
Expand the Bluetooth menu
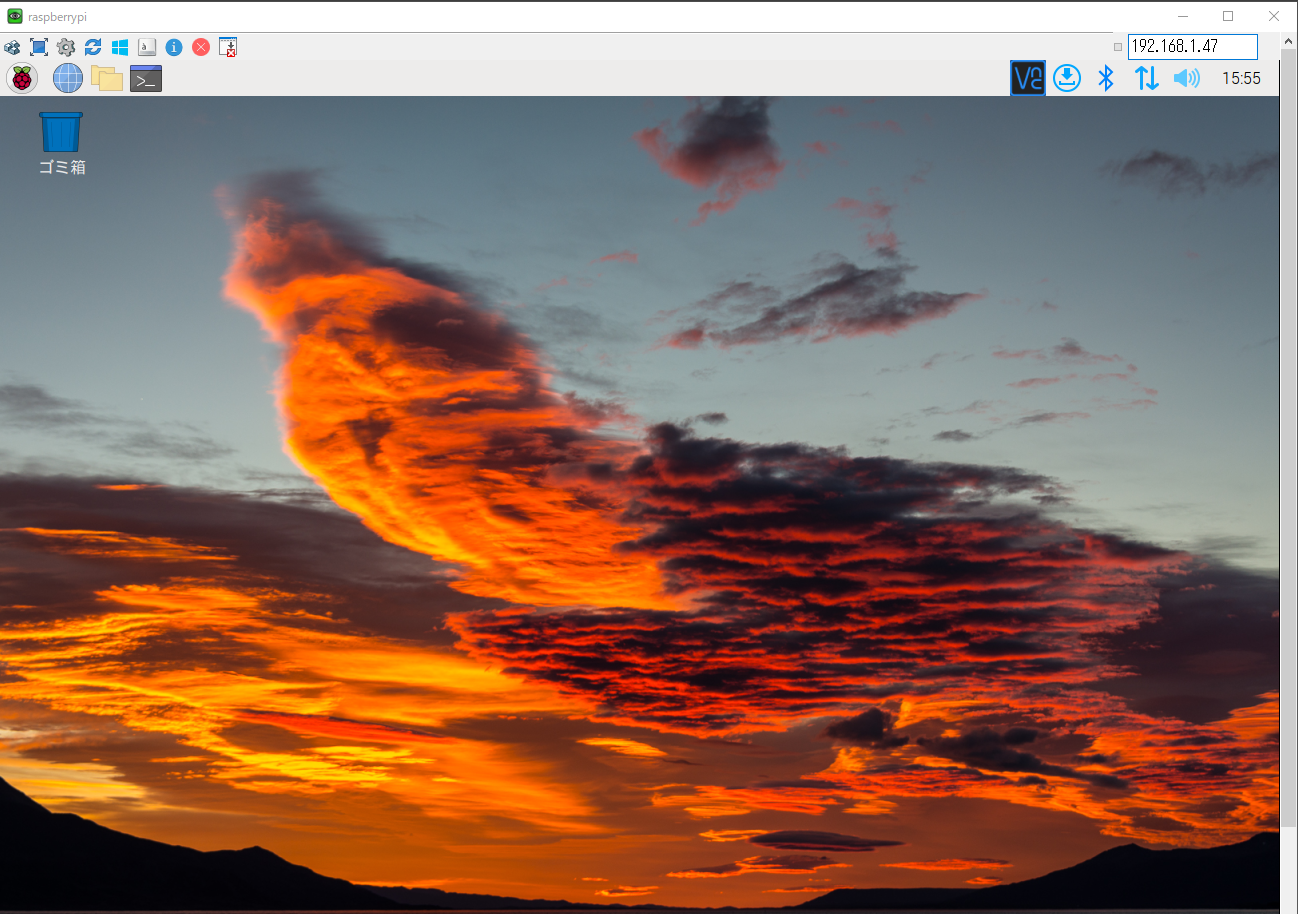1106,78
